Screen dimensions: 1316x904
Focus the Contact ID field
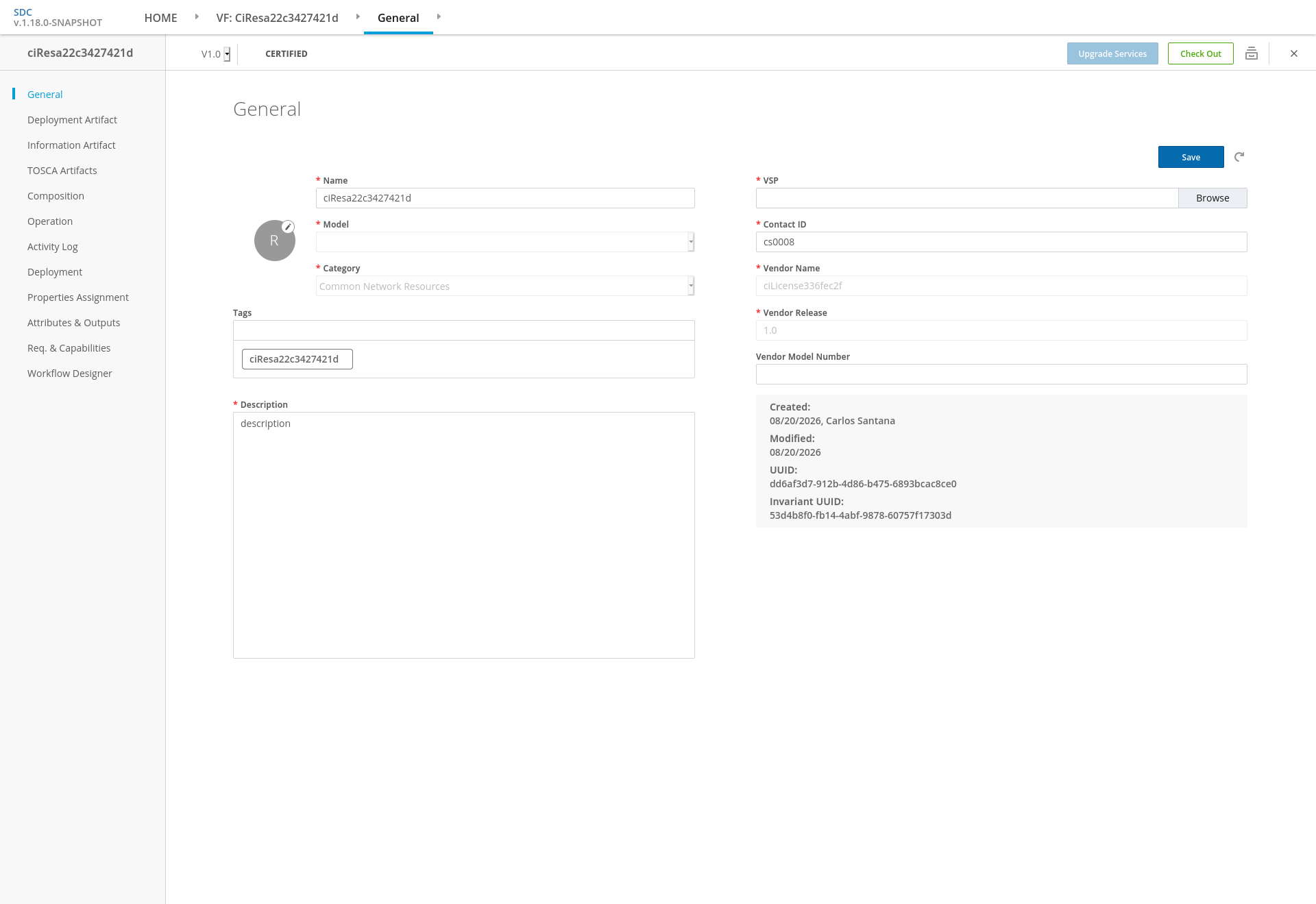pos(1001,242)
